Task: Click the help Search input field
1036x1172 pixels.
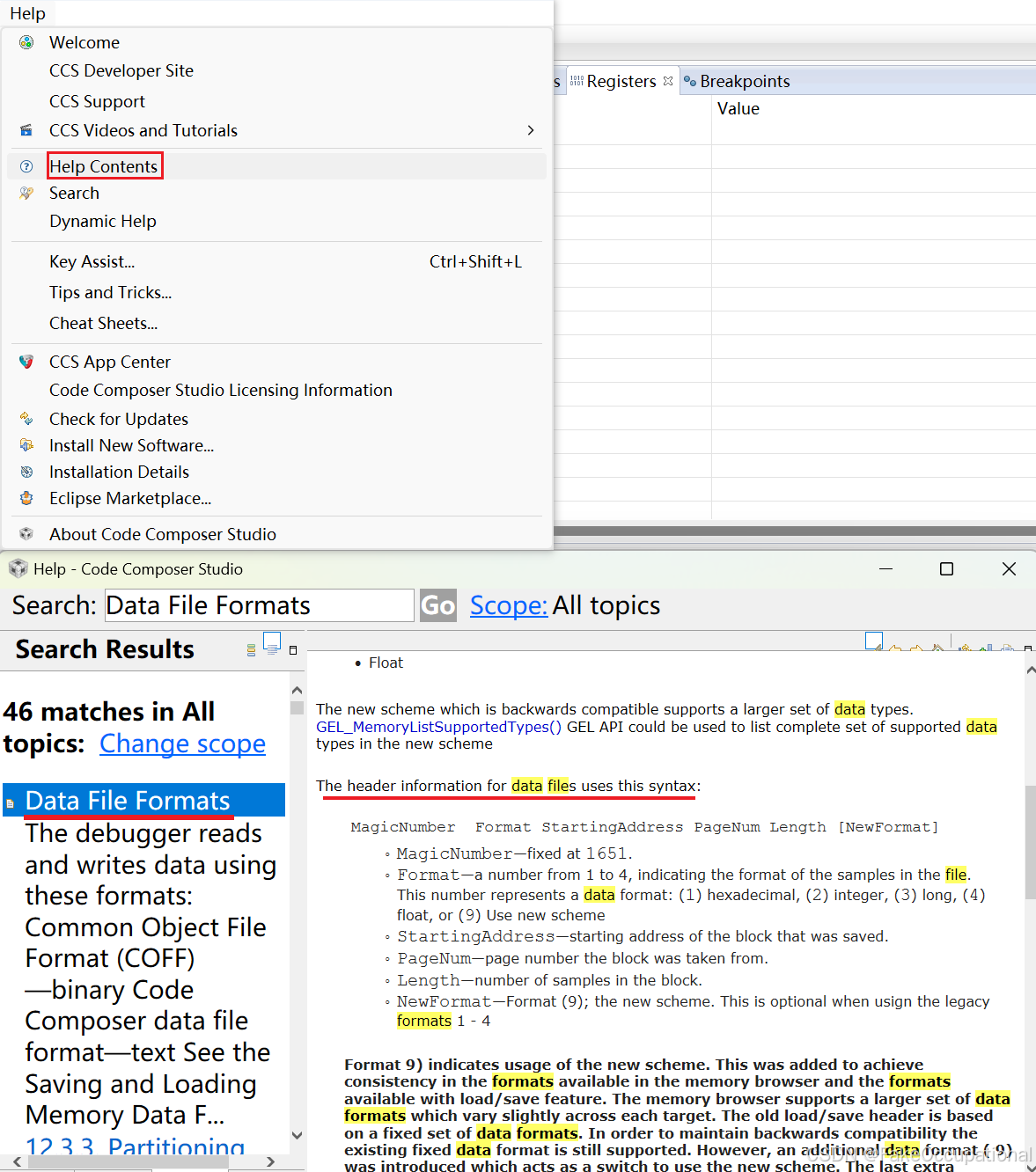Action: (x=260, y=605)
